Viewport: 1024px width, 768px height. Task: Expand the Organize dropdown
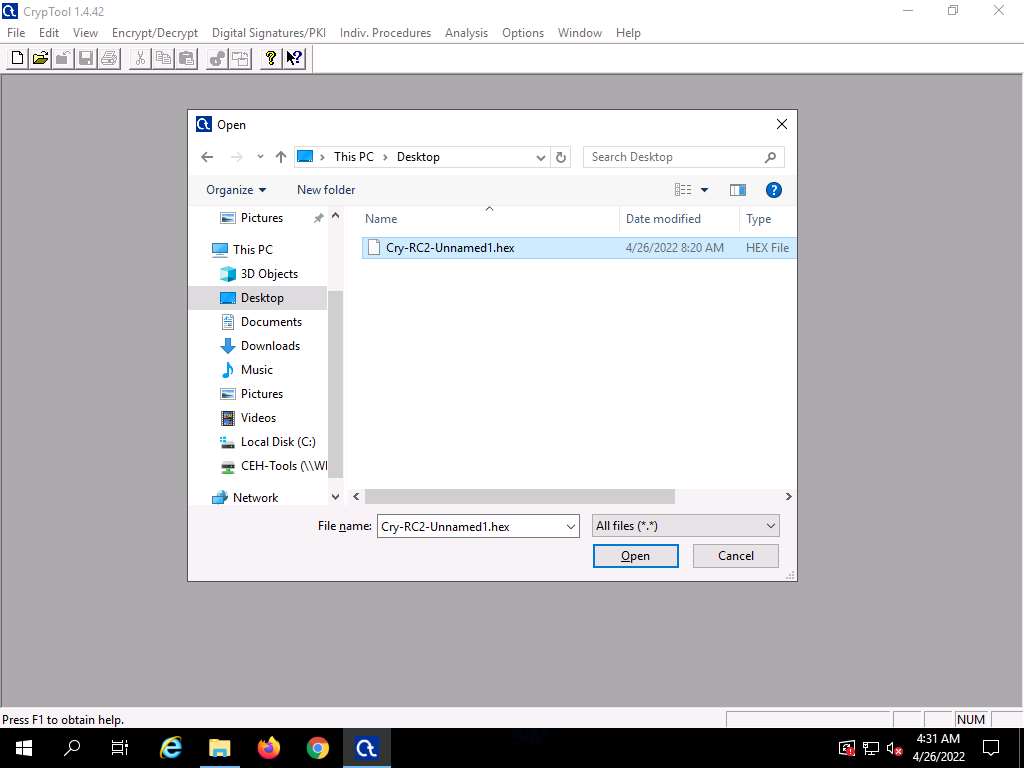click(236, 190)
